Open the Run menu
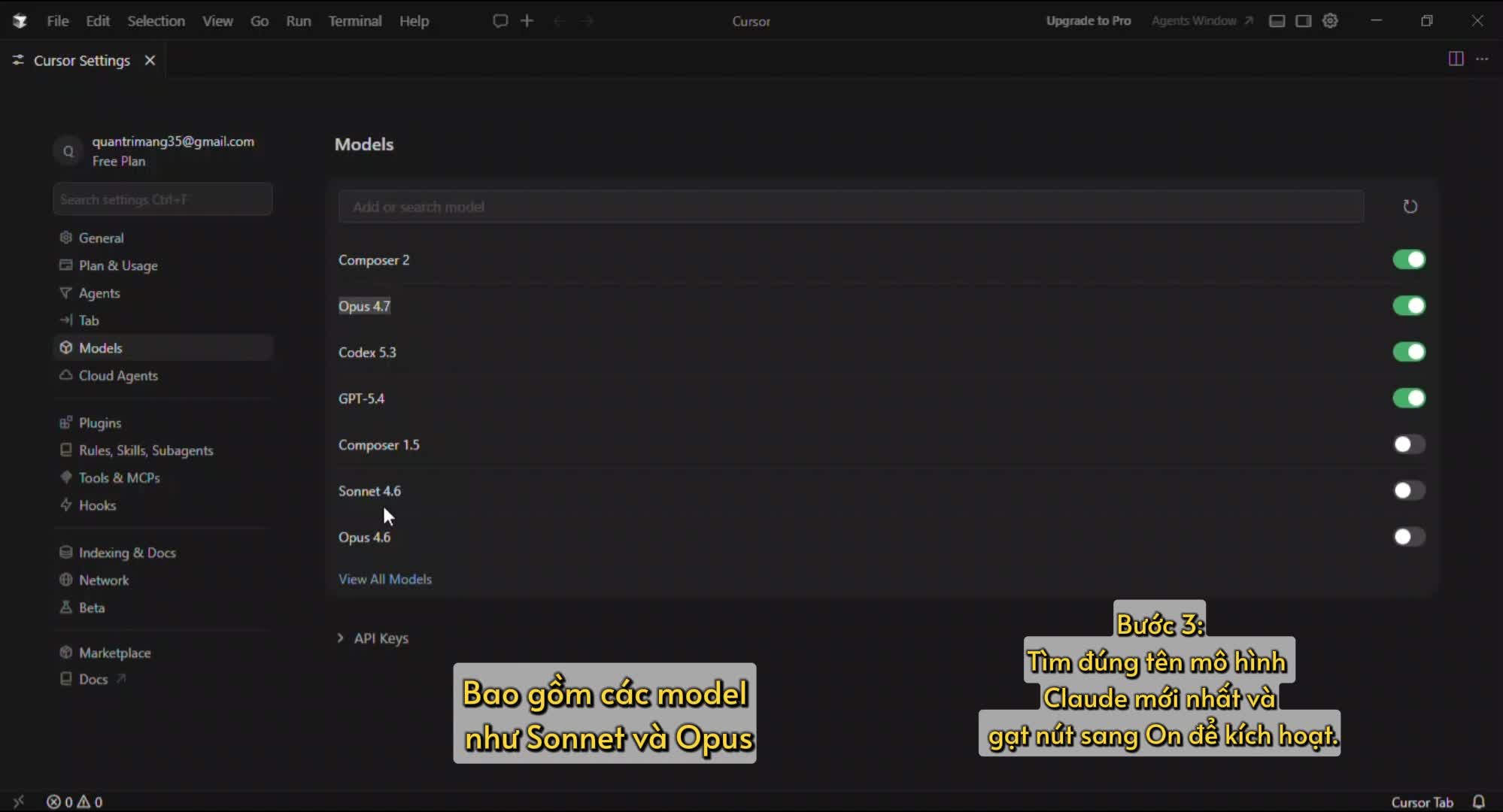This screenshot has width=1503, height=812. click(298, 21)
